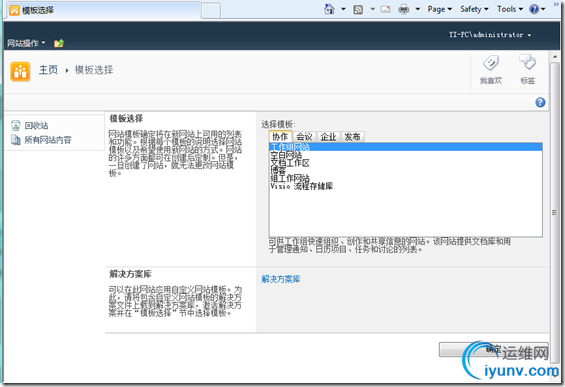Open the blue page help icon
This screenshot has height=387, width=565.
pos(540,102)
